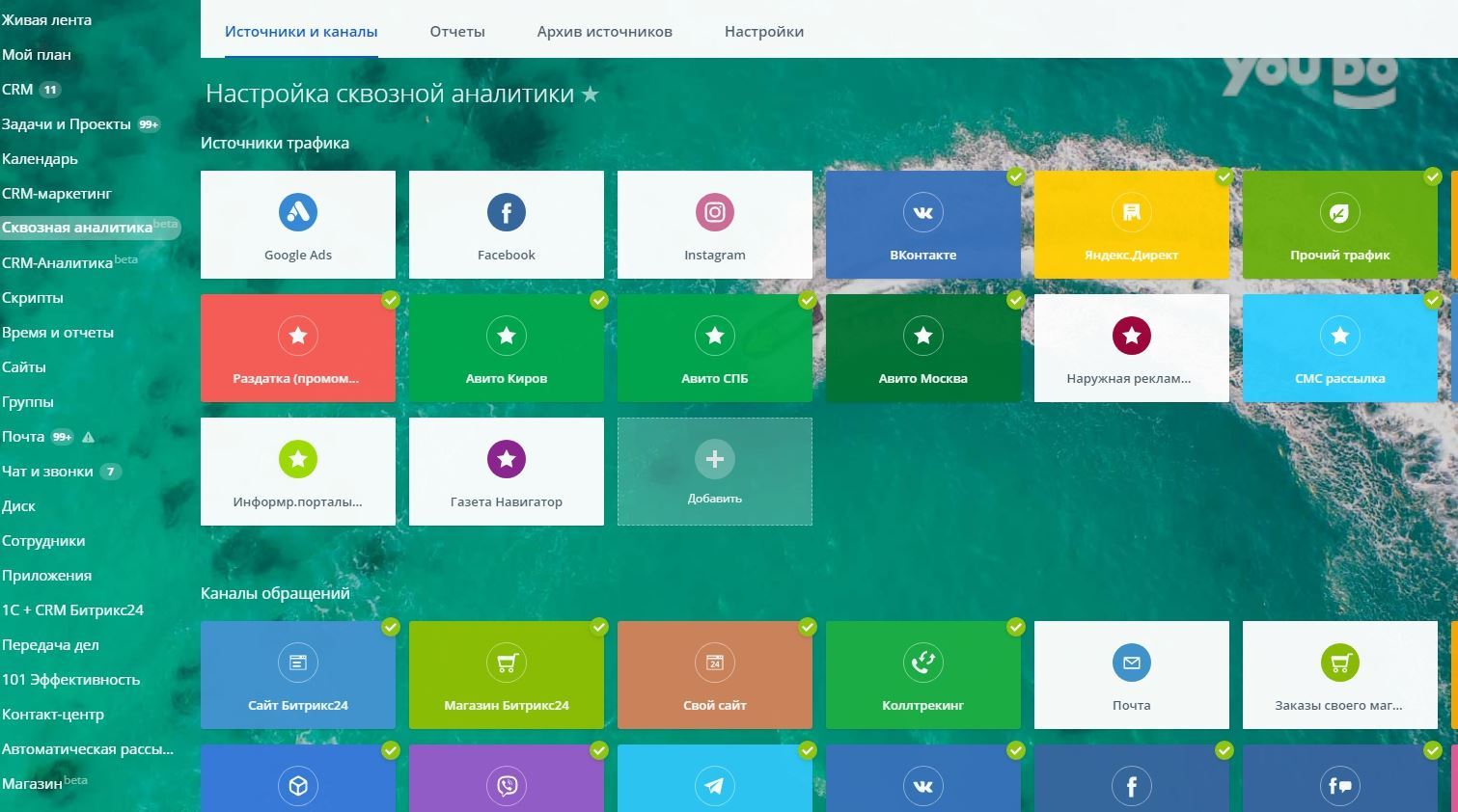Go to Магазин in the sidebar

[32, 784]
